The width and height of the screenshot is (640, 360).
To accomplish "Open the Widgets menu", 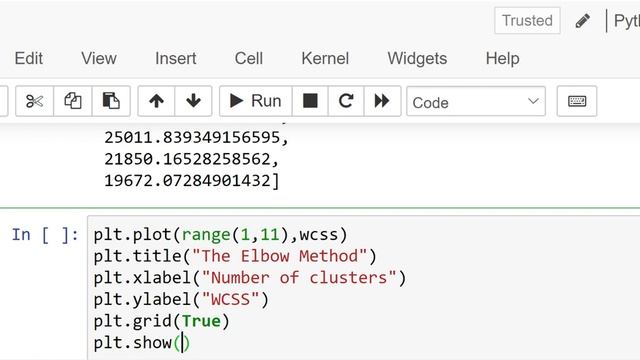I will tap(417, 58).
